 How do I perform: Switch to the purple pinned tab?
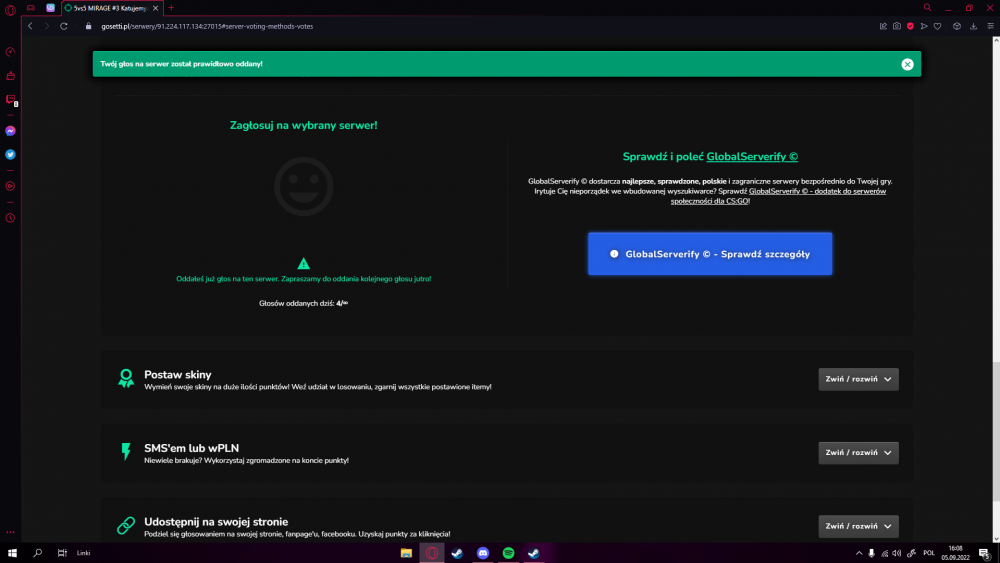(x=50, y=8)
